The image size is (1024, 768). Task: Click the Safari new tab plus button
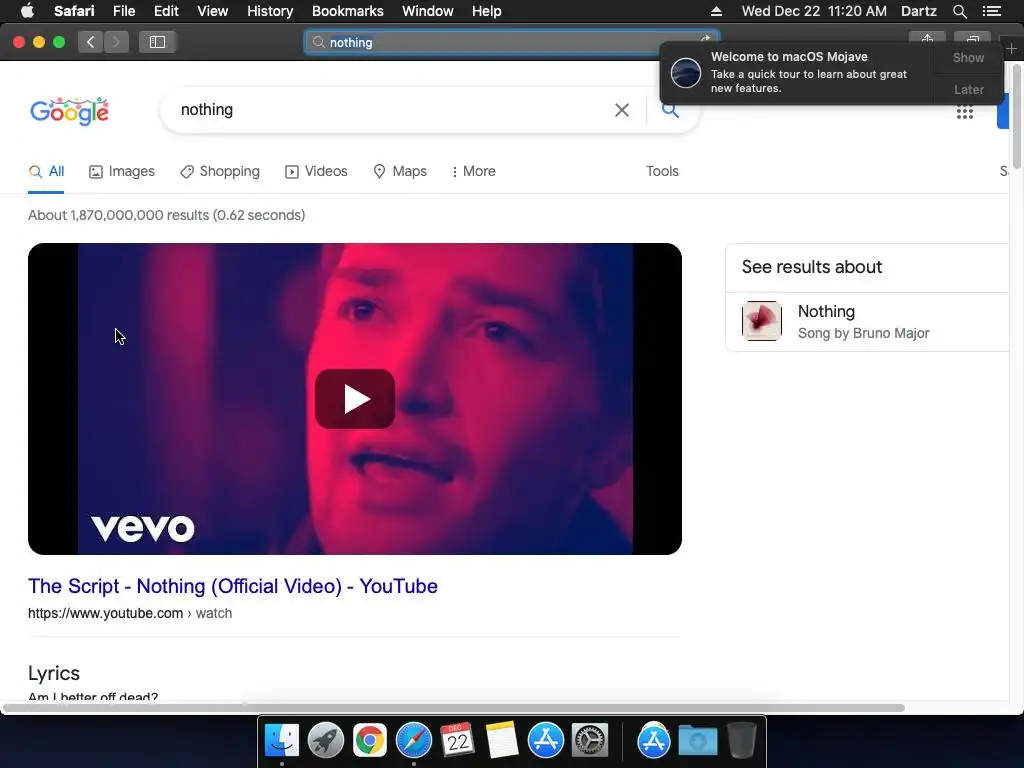click(1012, 48)
